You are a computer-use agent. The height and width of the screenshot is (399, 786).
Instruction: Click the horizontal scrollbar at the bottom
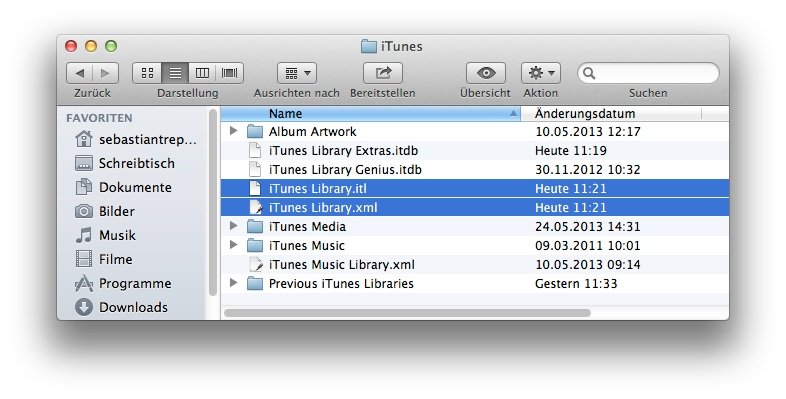click(x=407, y=313)
